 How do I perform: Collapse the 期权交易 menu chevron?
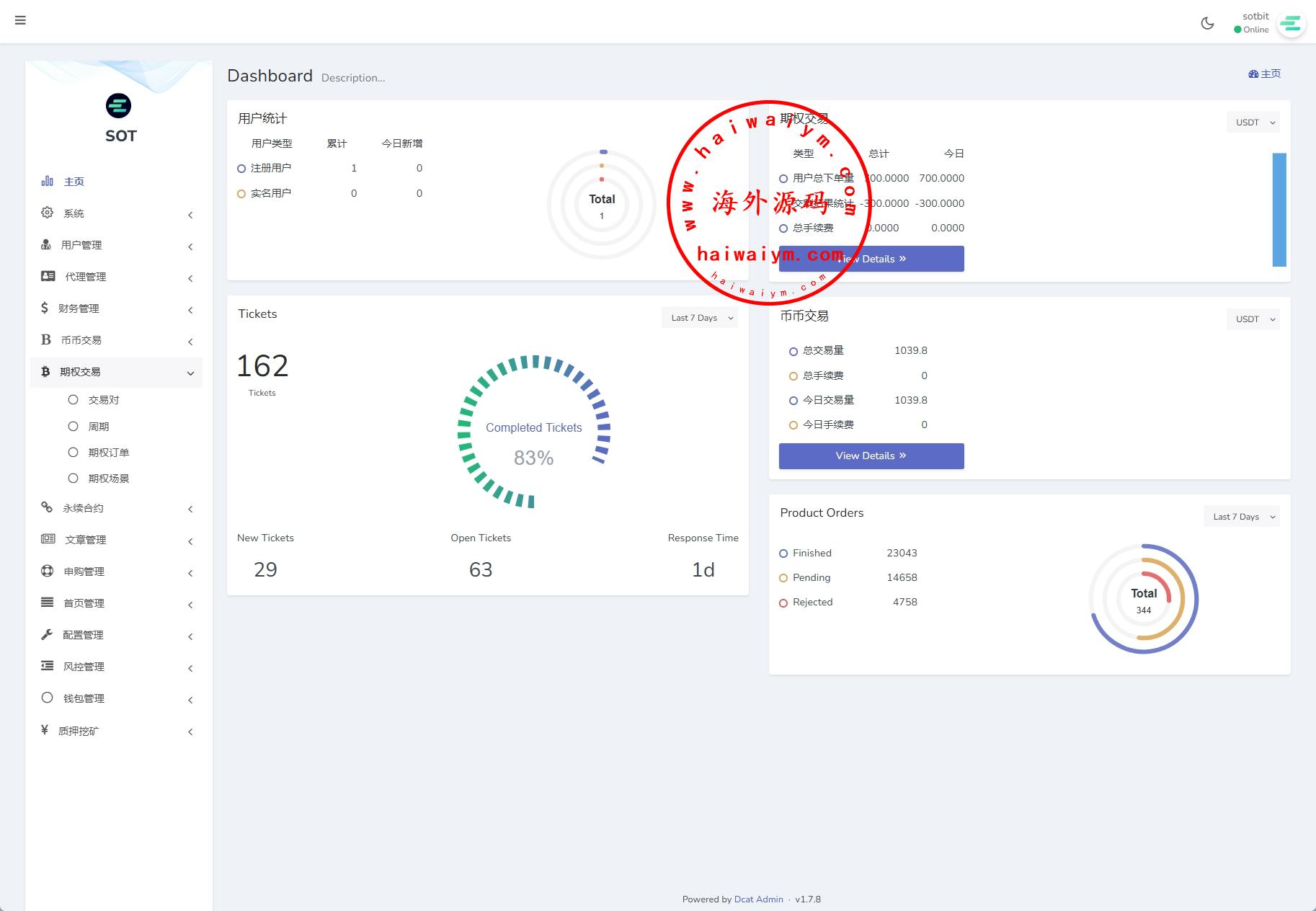[190, 373]
